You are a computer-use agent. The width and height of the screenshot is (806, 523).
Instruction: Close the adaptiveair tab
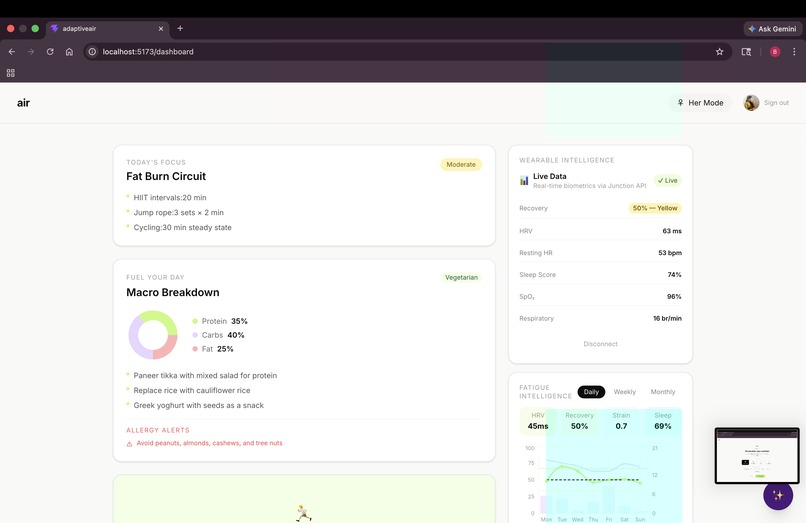[161, 29]
